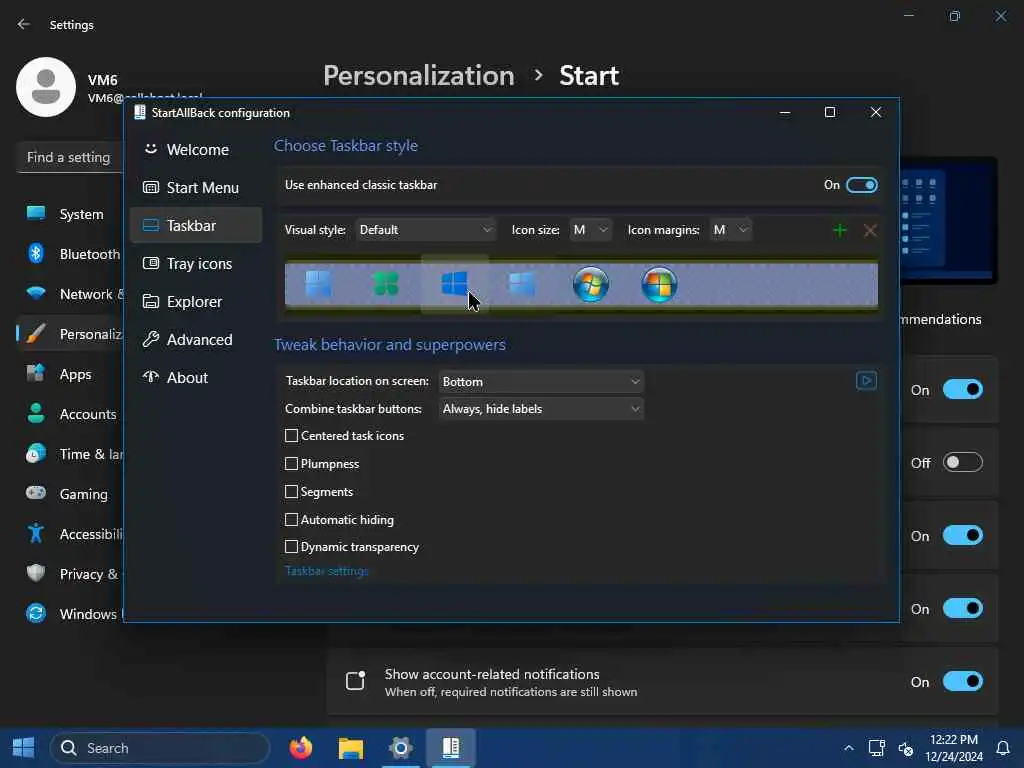Turn on the Off toggle in Settings
The image size is (1024, 768).
click(x=963, y=462)
